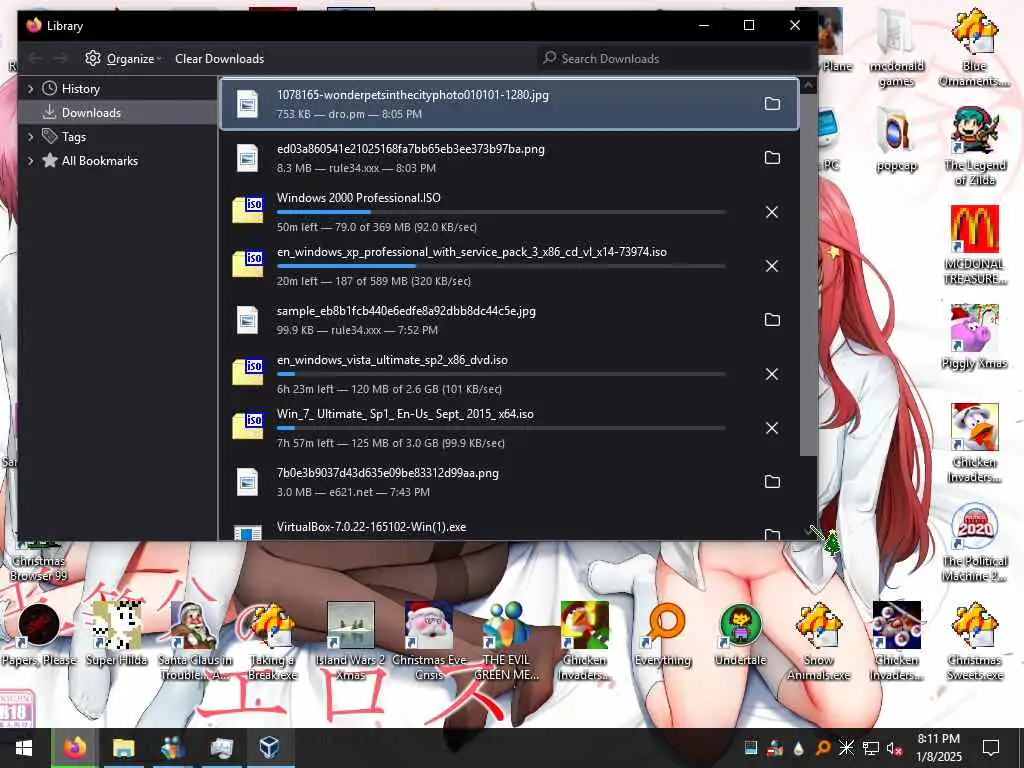This screenshot has width=1024, height=768.
Task: Click the scrollbar up arrow in downloads list
Action: [808, 86]
